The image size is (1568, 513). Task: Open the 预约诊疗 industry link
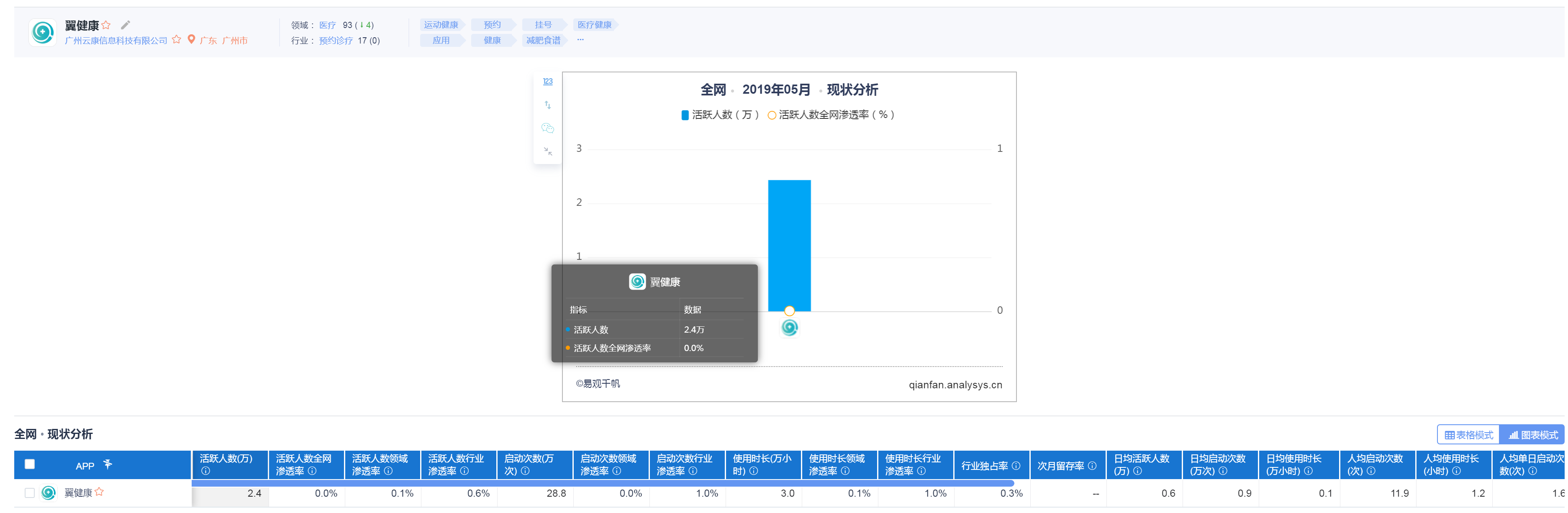click(336, 40)
